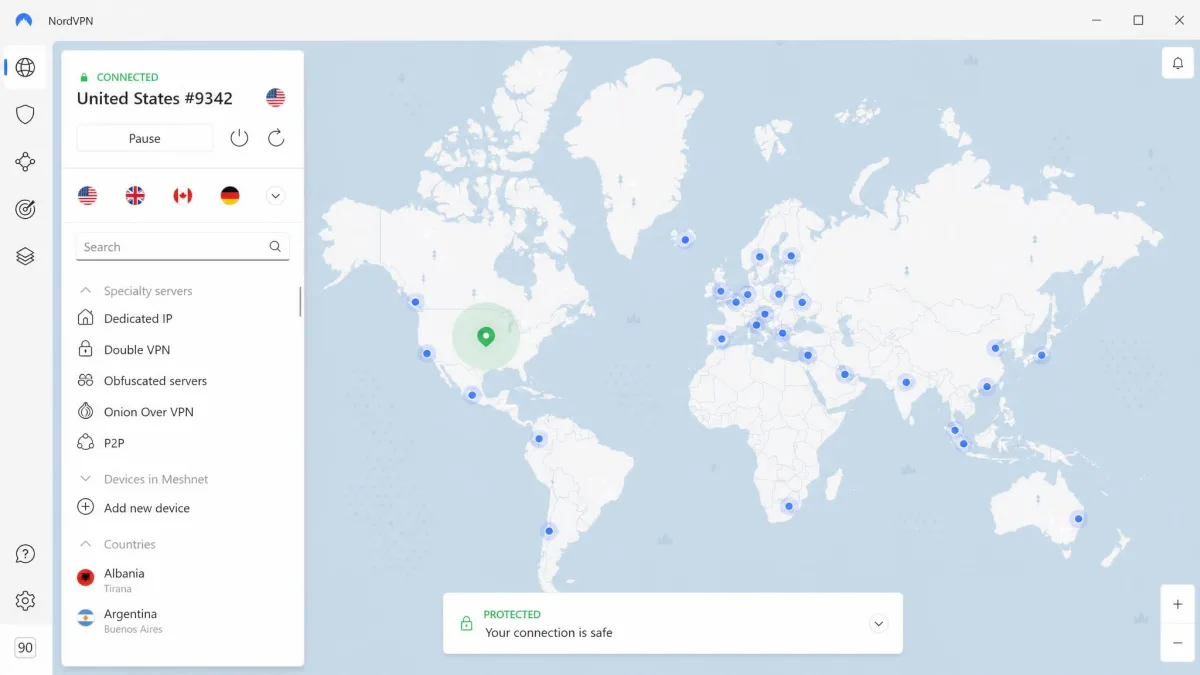Click the US flag next to server name
The image size is (1200, 675).
(x=276, y=97)
